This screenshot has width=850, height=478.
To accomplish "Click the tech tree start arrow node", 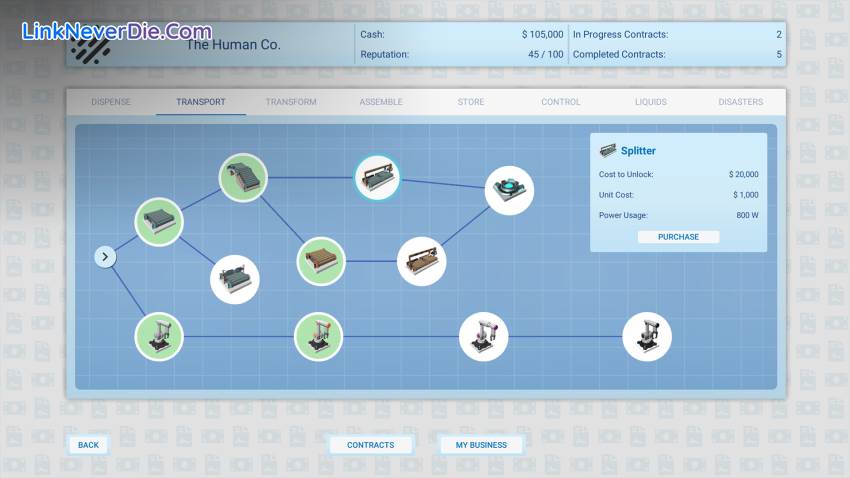I will tap(105, 257).
